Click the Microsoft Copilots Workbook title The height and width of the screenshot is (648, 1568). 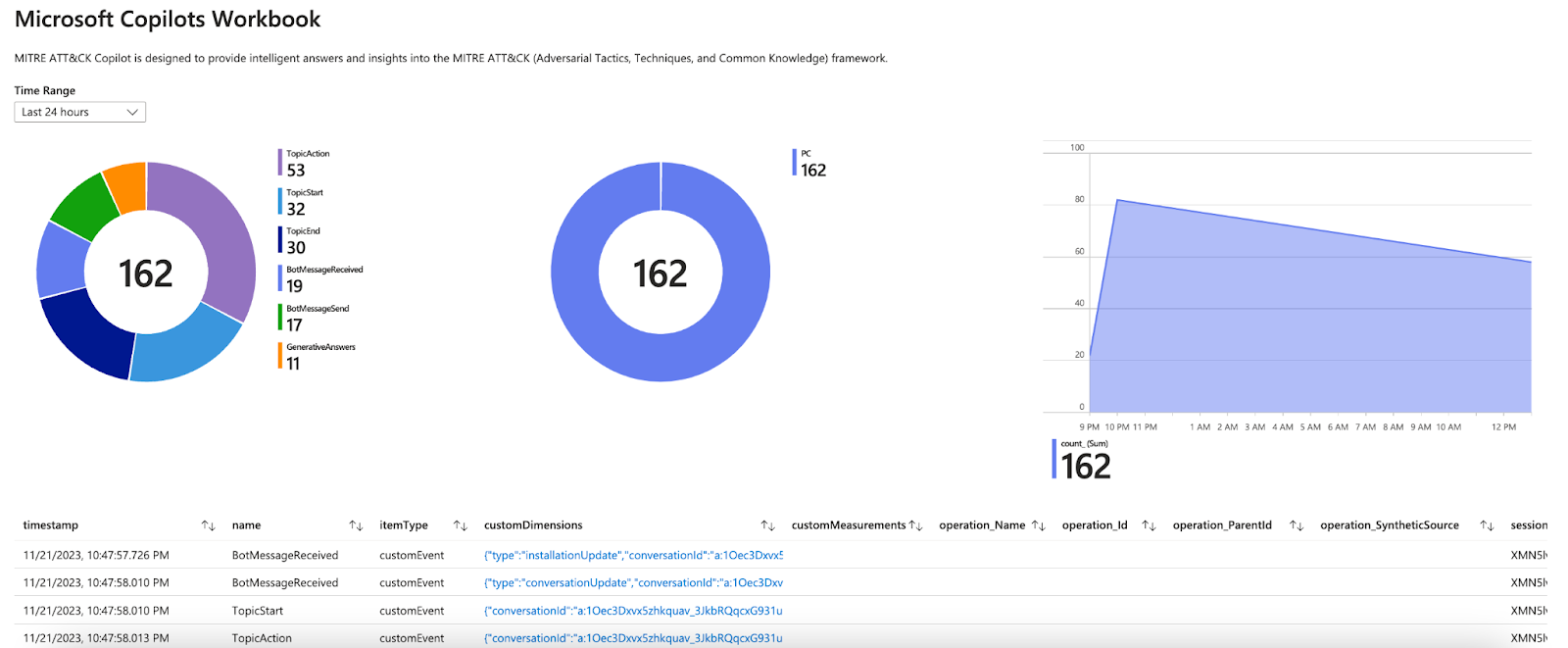(x=168, y=19)
